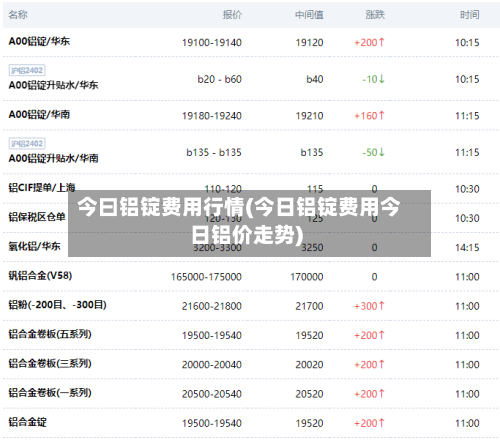500x448 pixels.
Task: Click the price range 20000-20040
Action: [212, 365]
